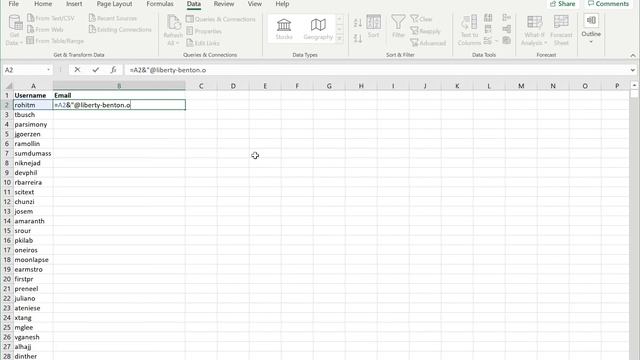Select cell containing 'vganesh'

tap(33, 337)
